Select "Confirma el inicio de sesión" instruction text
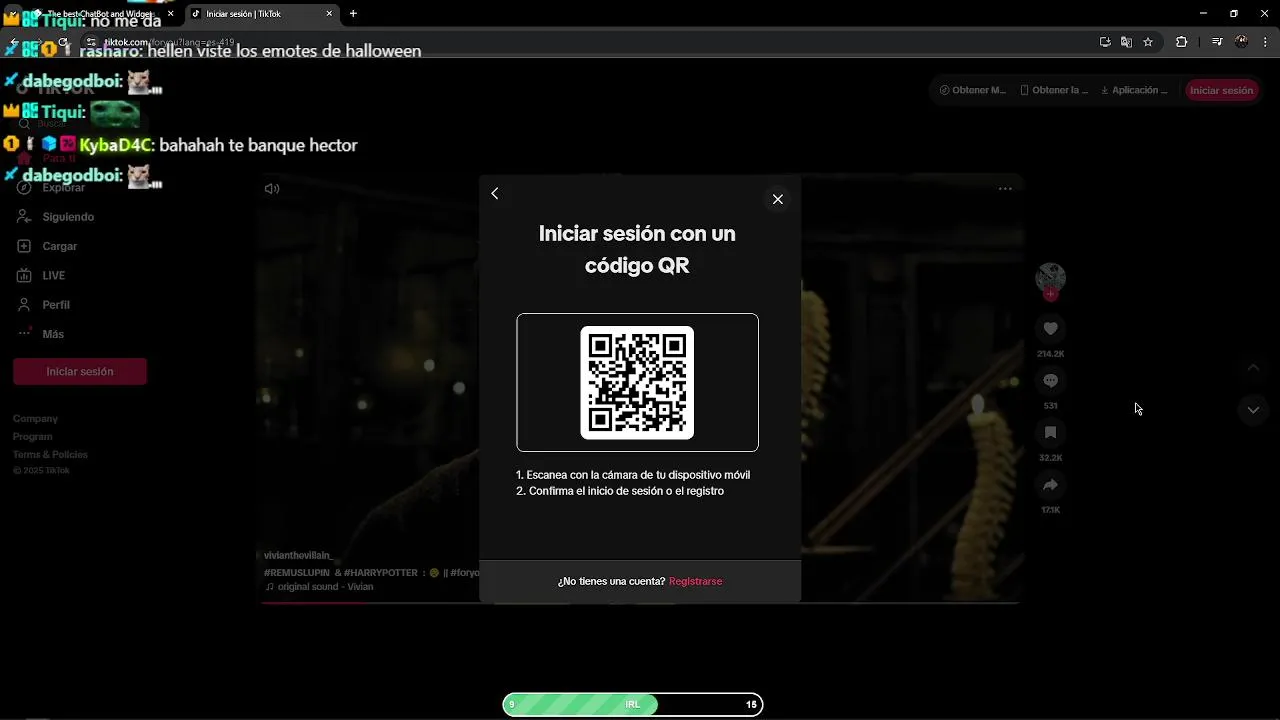Viewport: 1280px width, 720px height. (x=626, y=491)
